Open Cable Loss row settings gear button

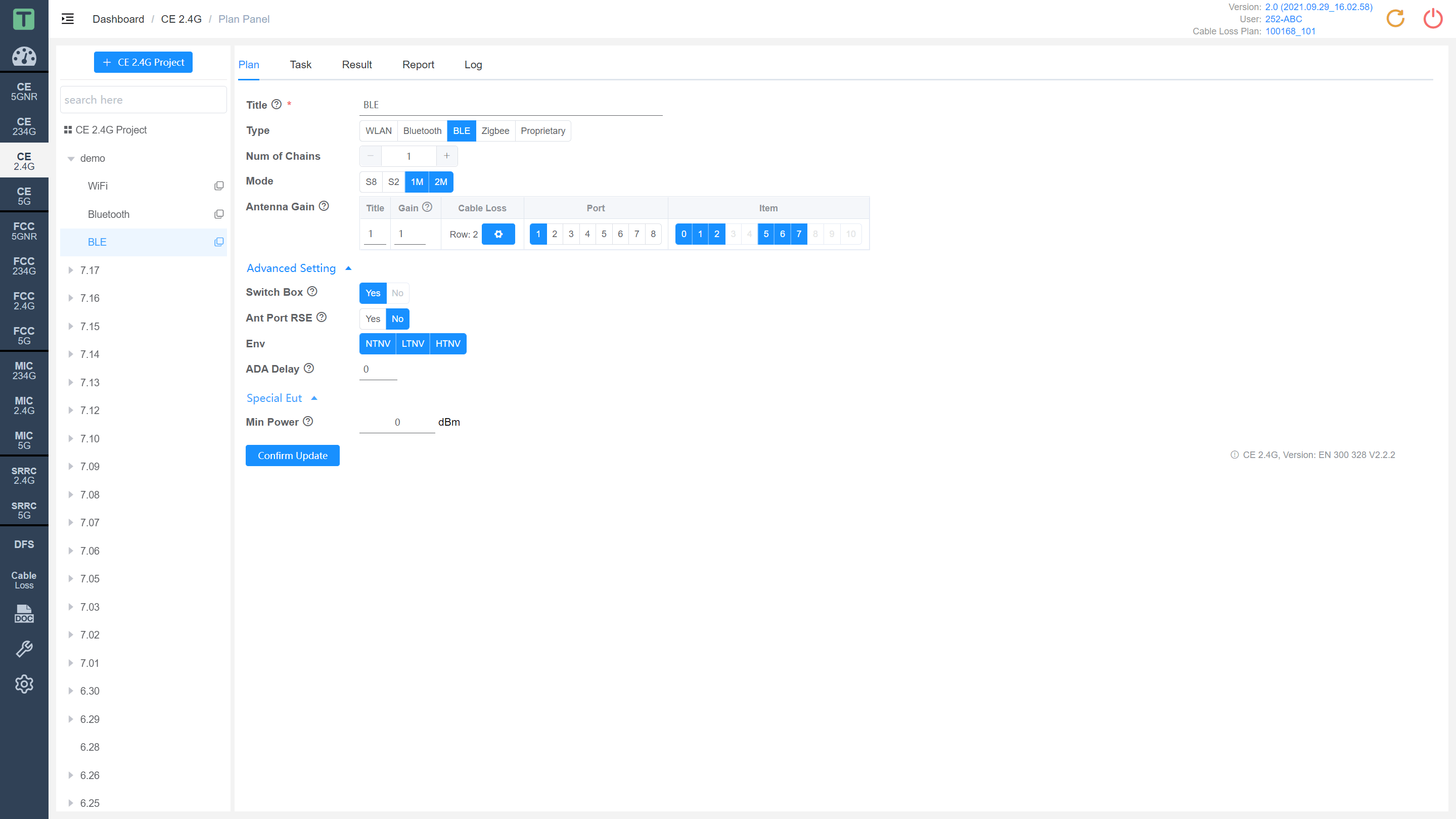click(x=498, y=234)
